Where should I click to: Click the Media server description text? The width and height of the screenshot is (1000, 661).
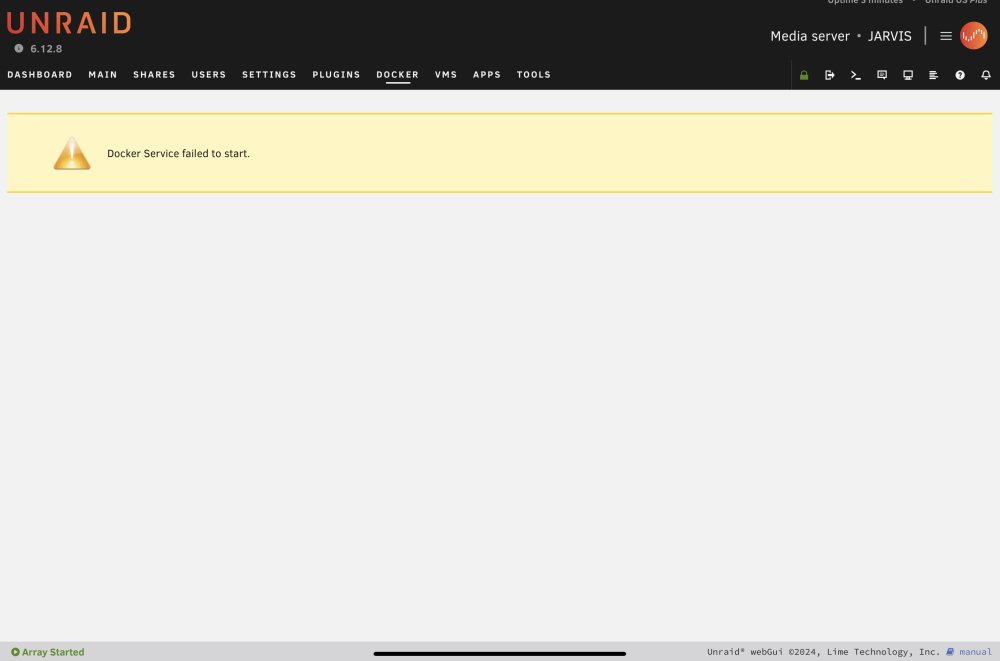click(810, 36)
